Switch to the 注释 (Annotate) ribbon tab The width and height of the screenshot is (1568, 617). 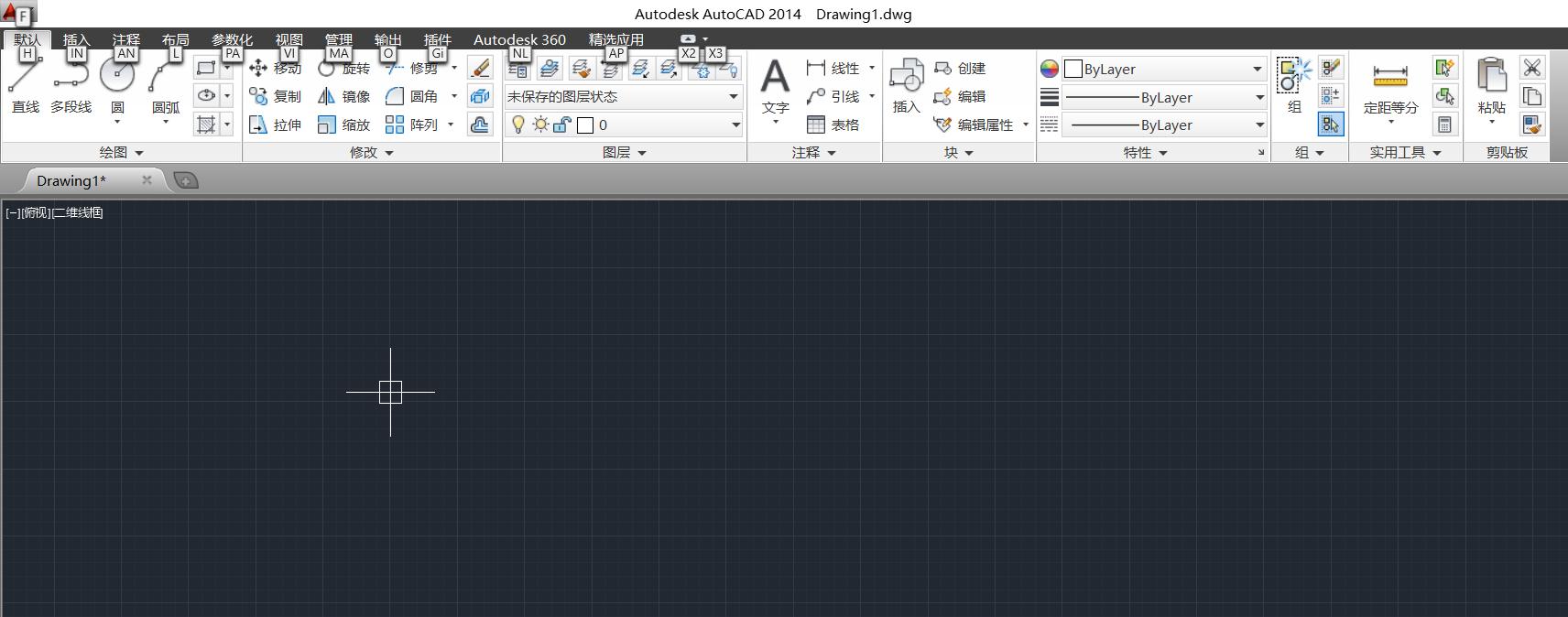[125, 39]
